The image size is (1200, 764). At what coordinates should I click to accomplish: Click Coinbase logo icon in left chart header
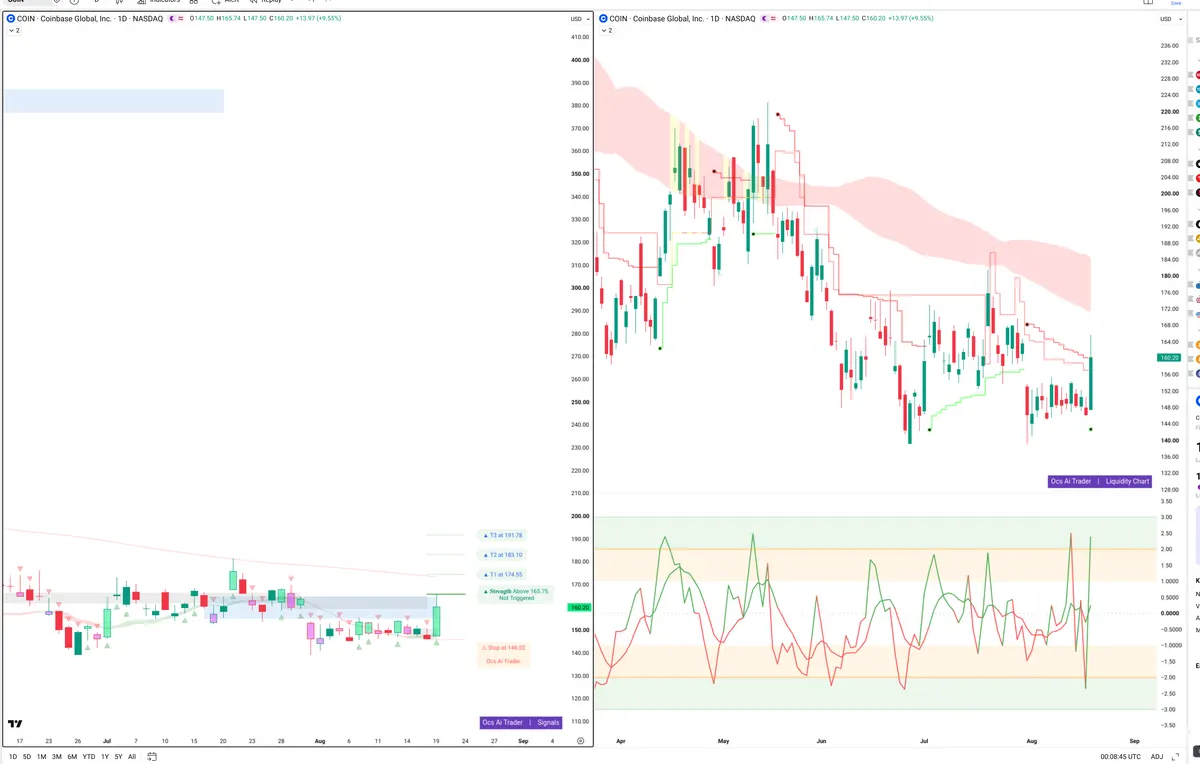click(10, 19)
